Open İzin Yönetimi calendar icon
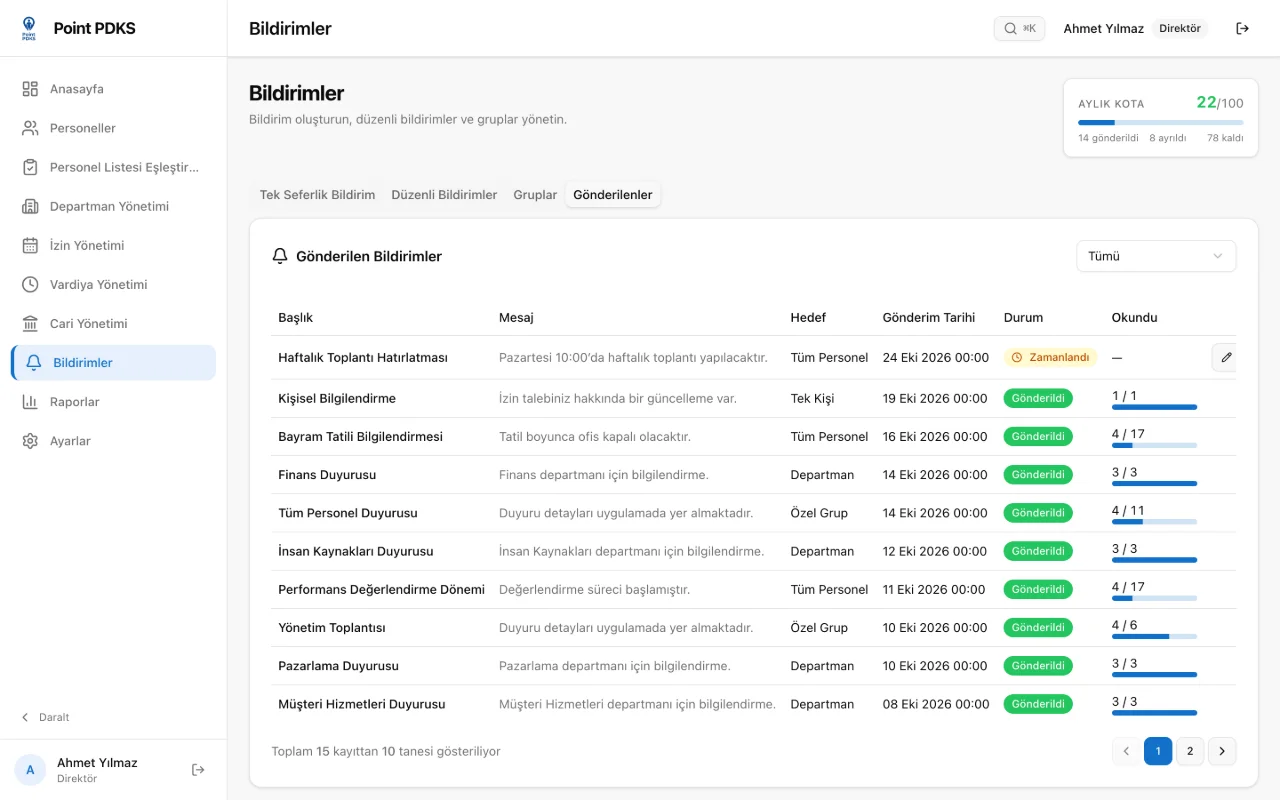The height and width of the screenshot is (800, 1280). click(x=30, y=245)
